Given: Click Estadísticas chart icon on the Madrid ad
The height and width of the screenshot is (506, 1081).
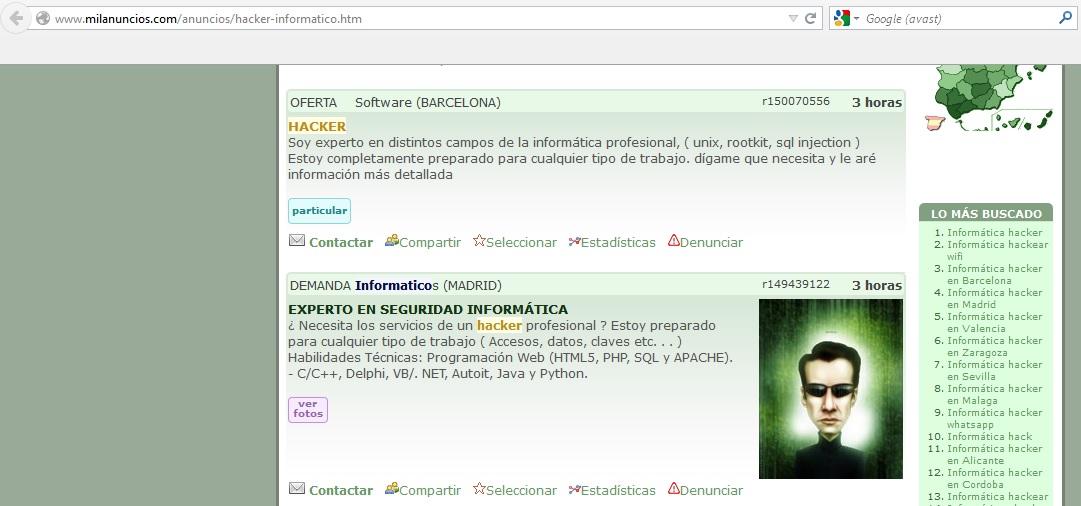Looking at the screenshot, I should (x=575, y=489).
